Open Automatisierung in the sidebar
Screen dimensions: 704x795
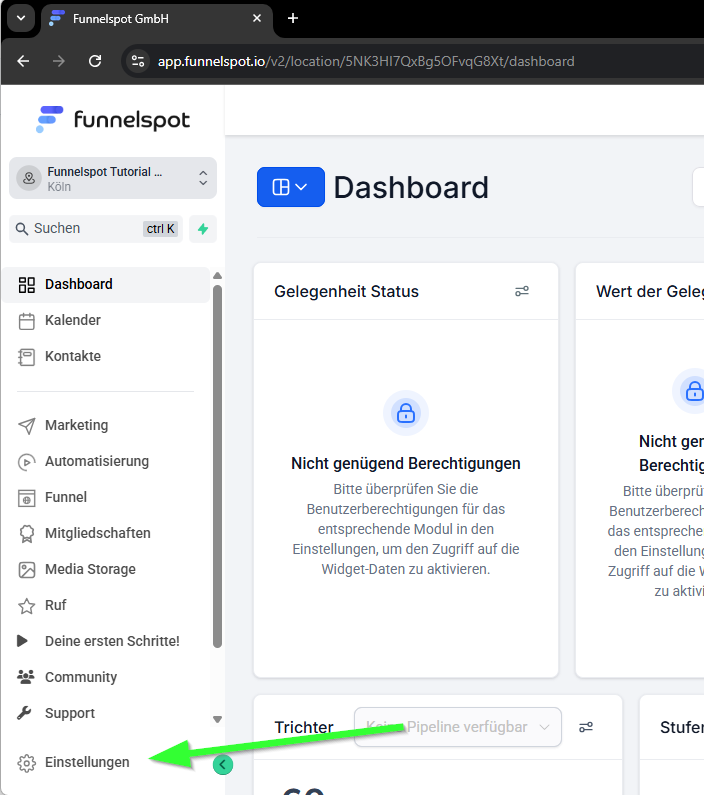coord(106,461)
